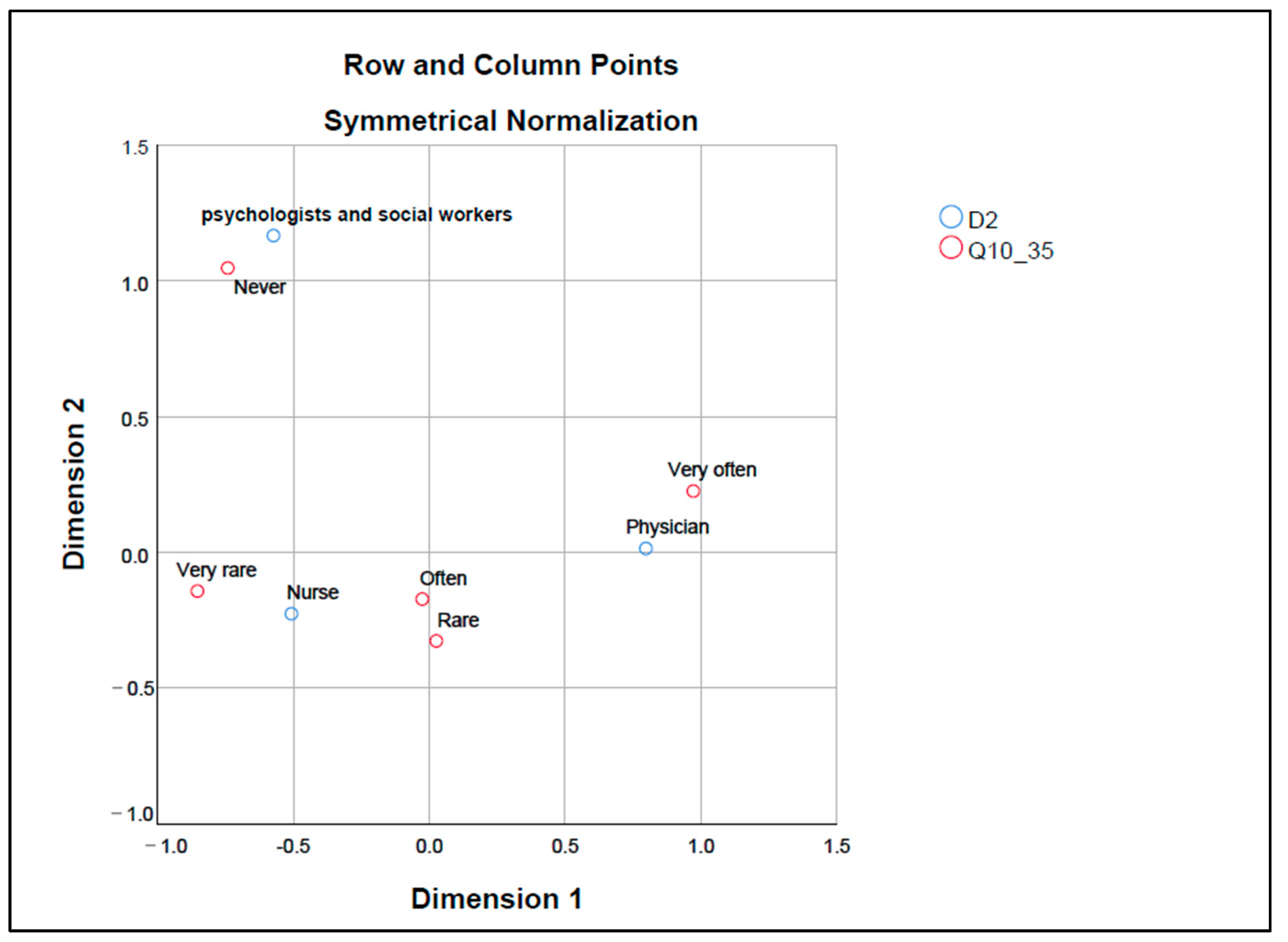Viewport: 1288px width, 942px height.
Task: Click the red Never data point
Action: tap(227, 268)
